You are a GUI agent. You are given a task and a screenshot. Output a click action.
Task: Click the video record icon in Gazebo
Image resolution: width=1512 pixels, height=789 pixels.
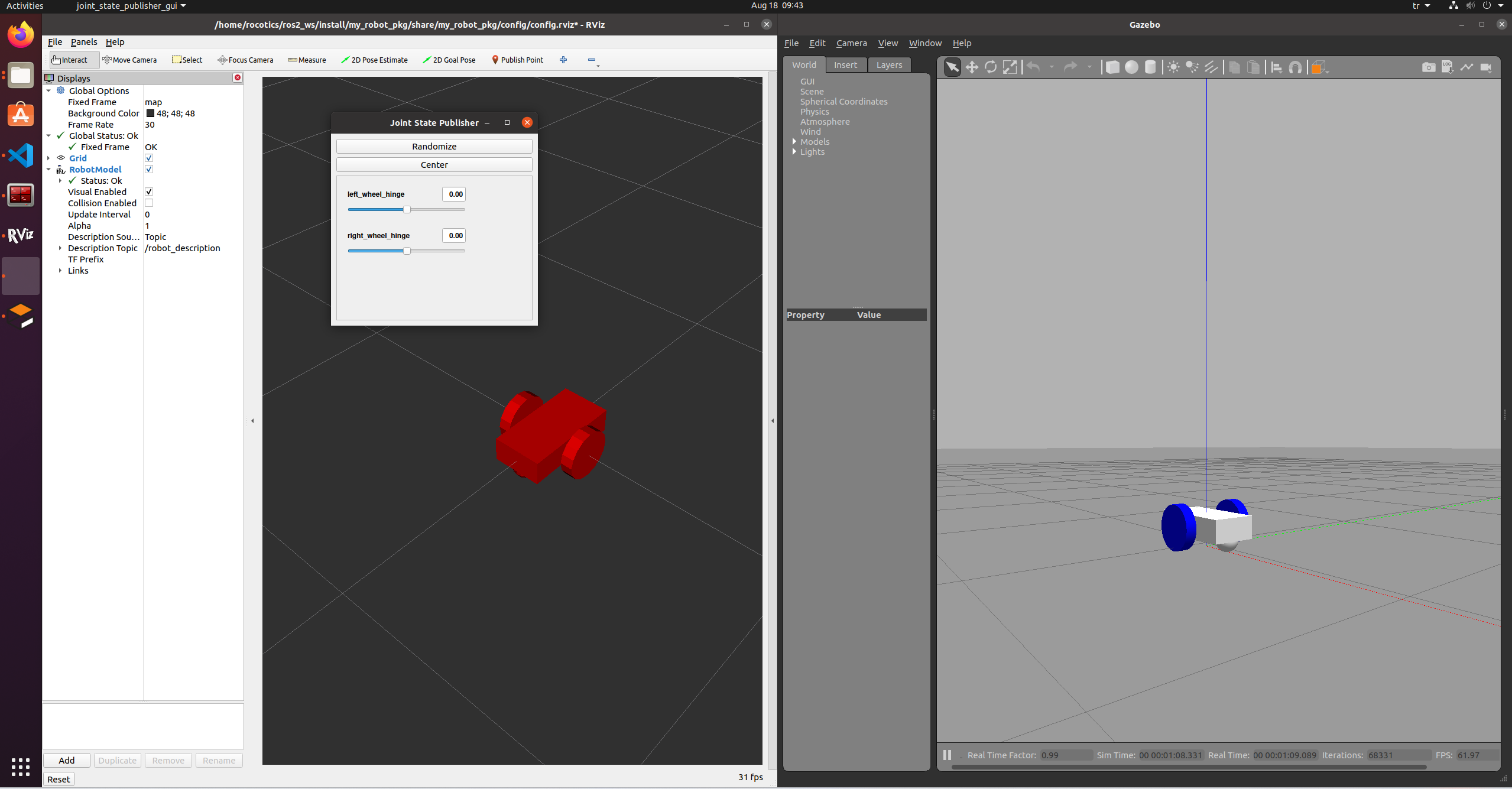1486,67
